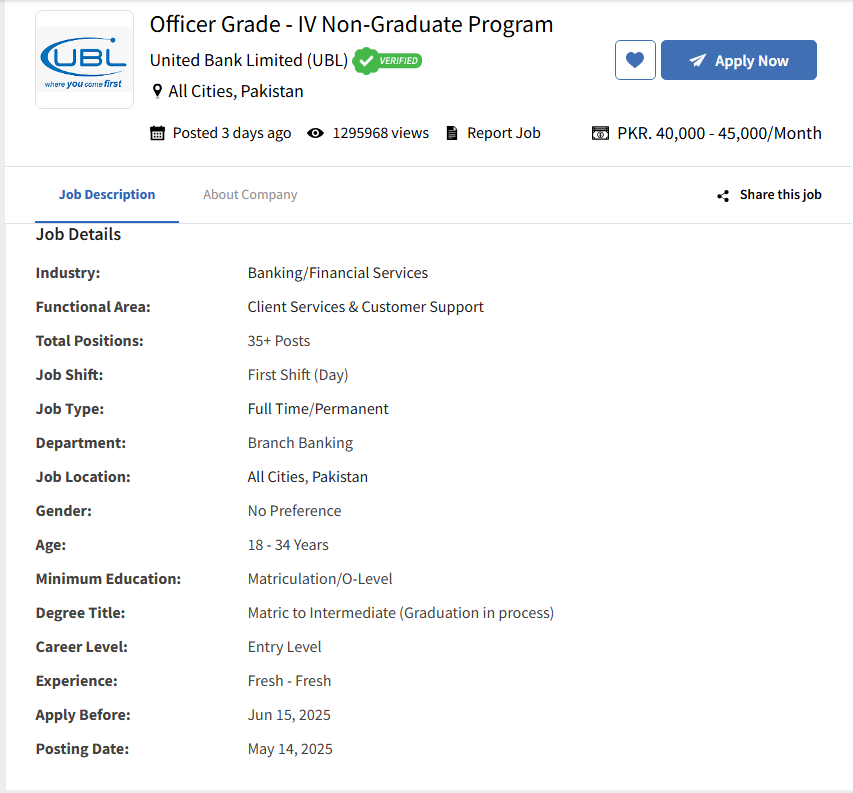Click 'Matric to Intermediate (Graduation in process)'
Viewport: 853px width, 793px height.
click(401, 612)
